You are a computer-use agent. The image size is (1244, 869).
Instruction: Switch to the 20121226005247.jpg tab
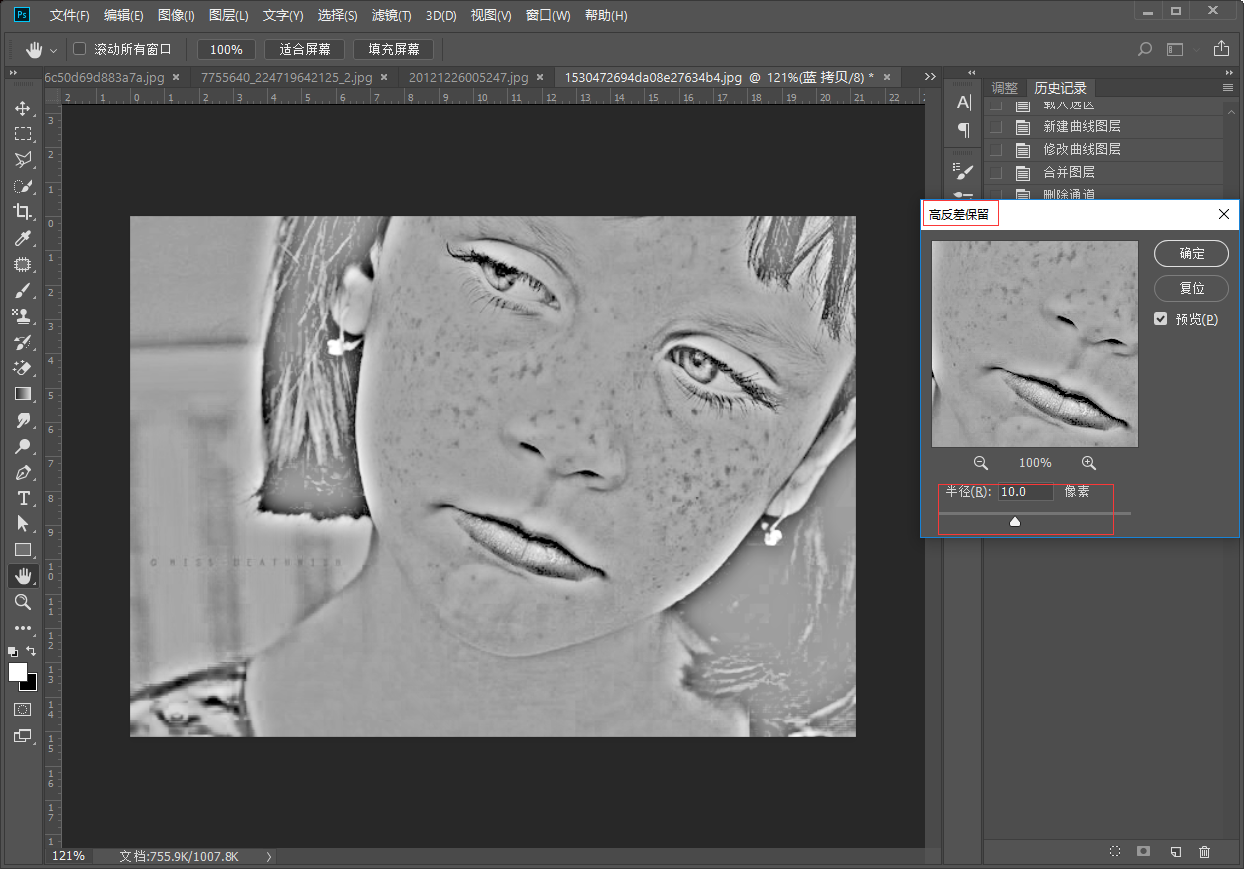pyautogui.click(x=468, y=77)
